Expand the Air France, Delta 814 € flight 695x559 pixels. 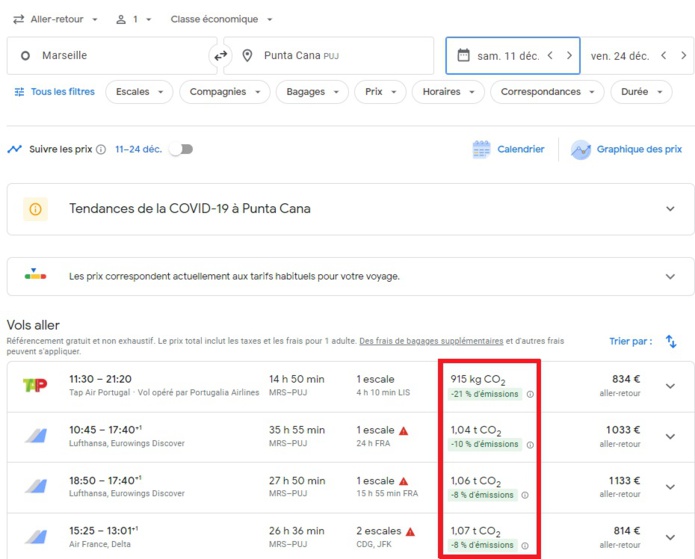[670, 537]
